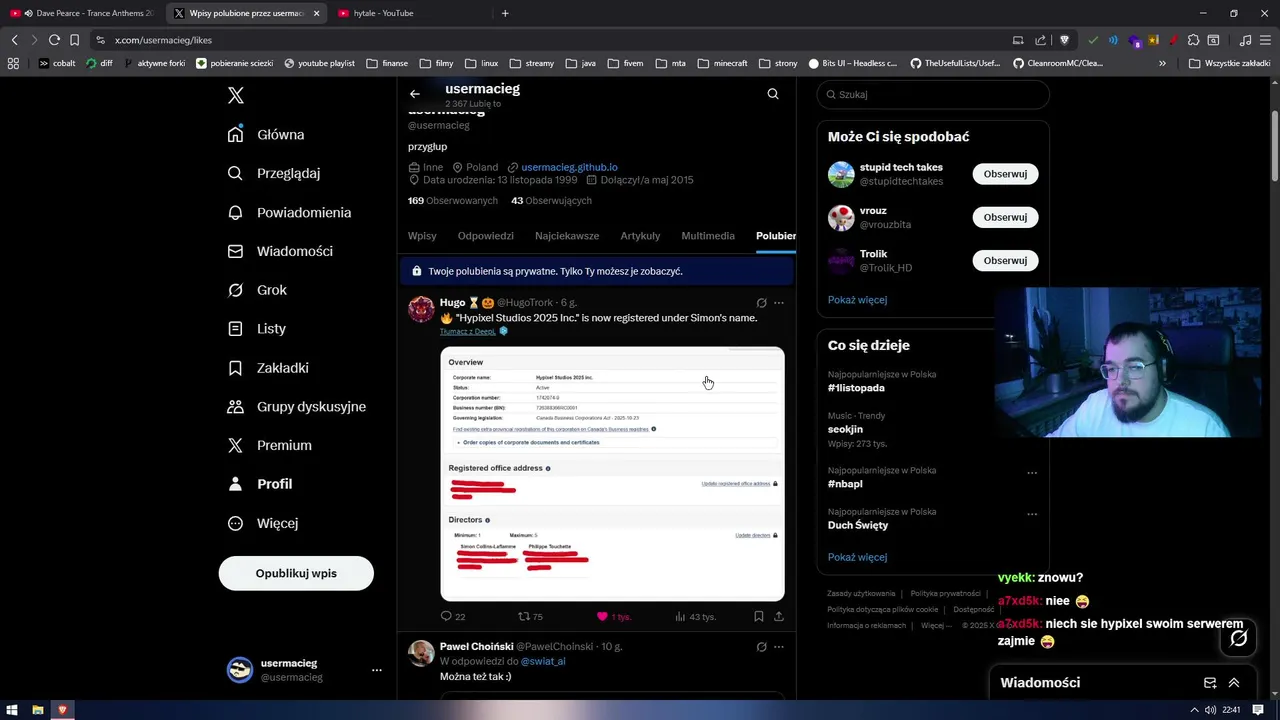
Task: Switch to the Multimedia tab
Action: (708, 236)
